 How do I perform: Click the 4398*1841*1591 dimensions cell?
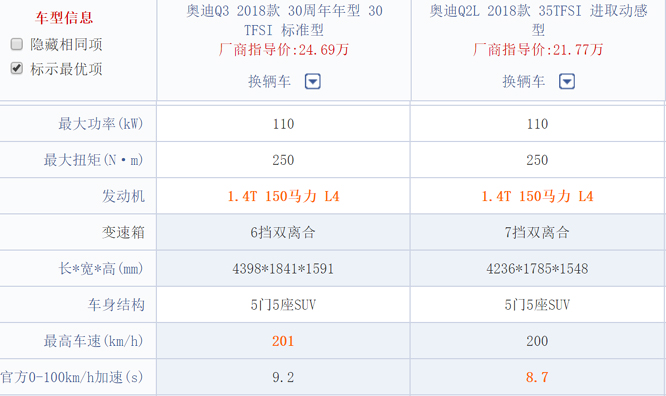pos(283,269)
